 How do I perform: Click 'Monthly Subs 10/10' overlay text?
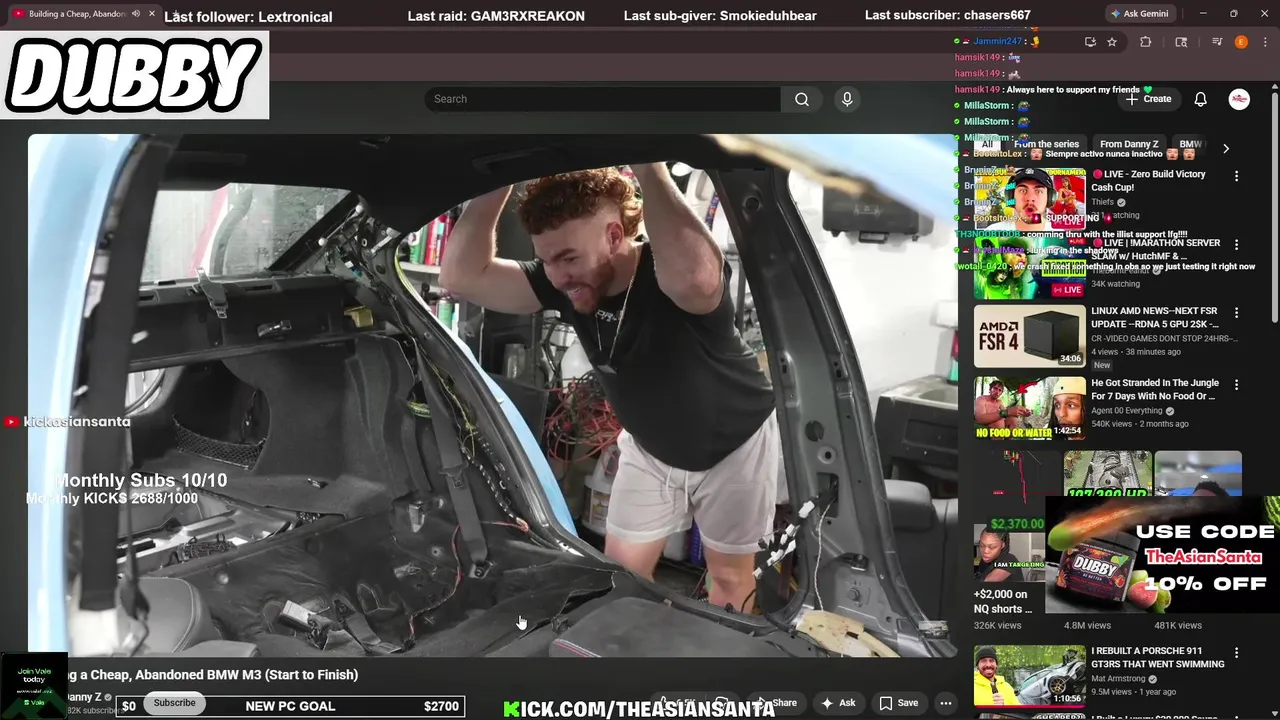pos(141,481)
